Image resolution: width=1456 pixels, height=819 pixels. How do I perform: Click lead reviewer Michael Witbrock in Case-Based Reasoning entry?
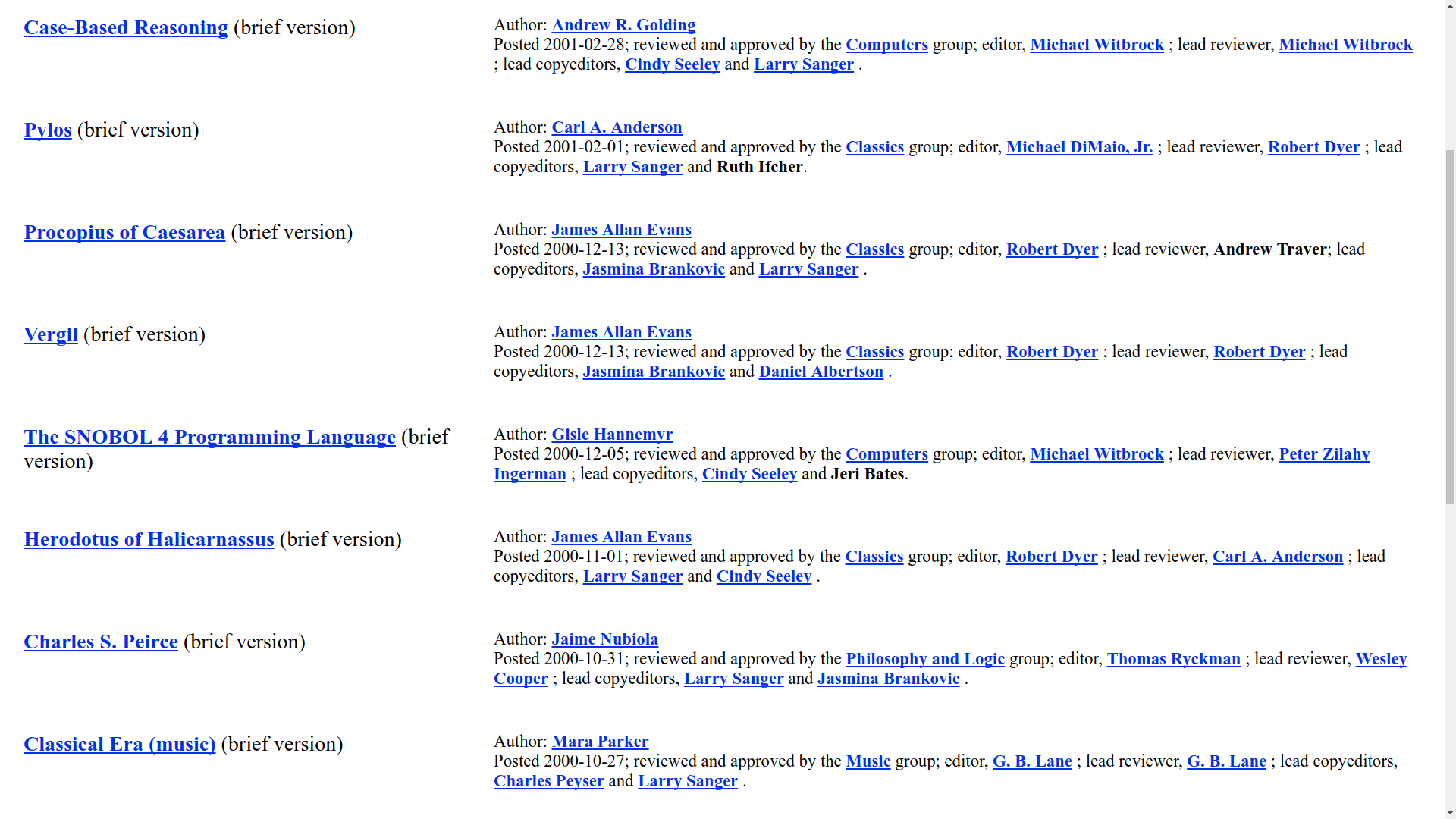coord(1345,45)
